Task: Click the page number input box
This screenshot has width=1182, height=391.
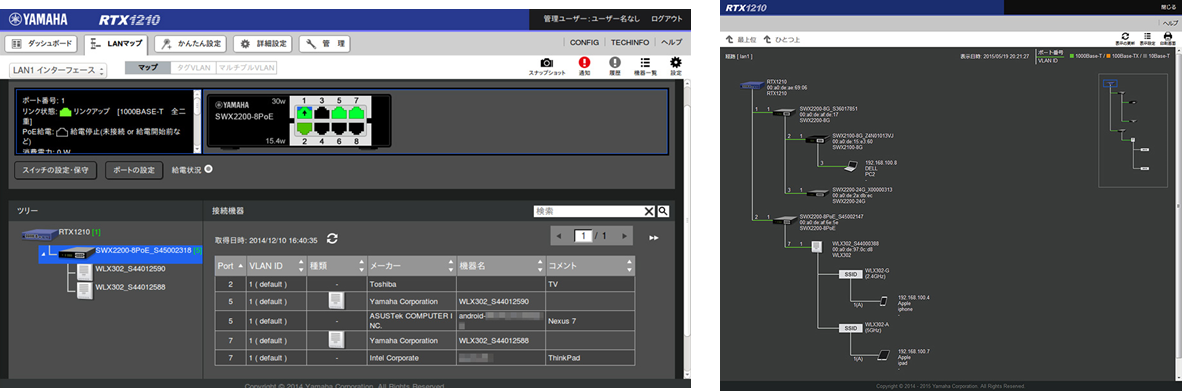Action: 583,237
